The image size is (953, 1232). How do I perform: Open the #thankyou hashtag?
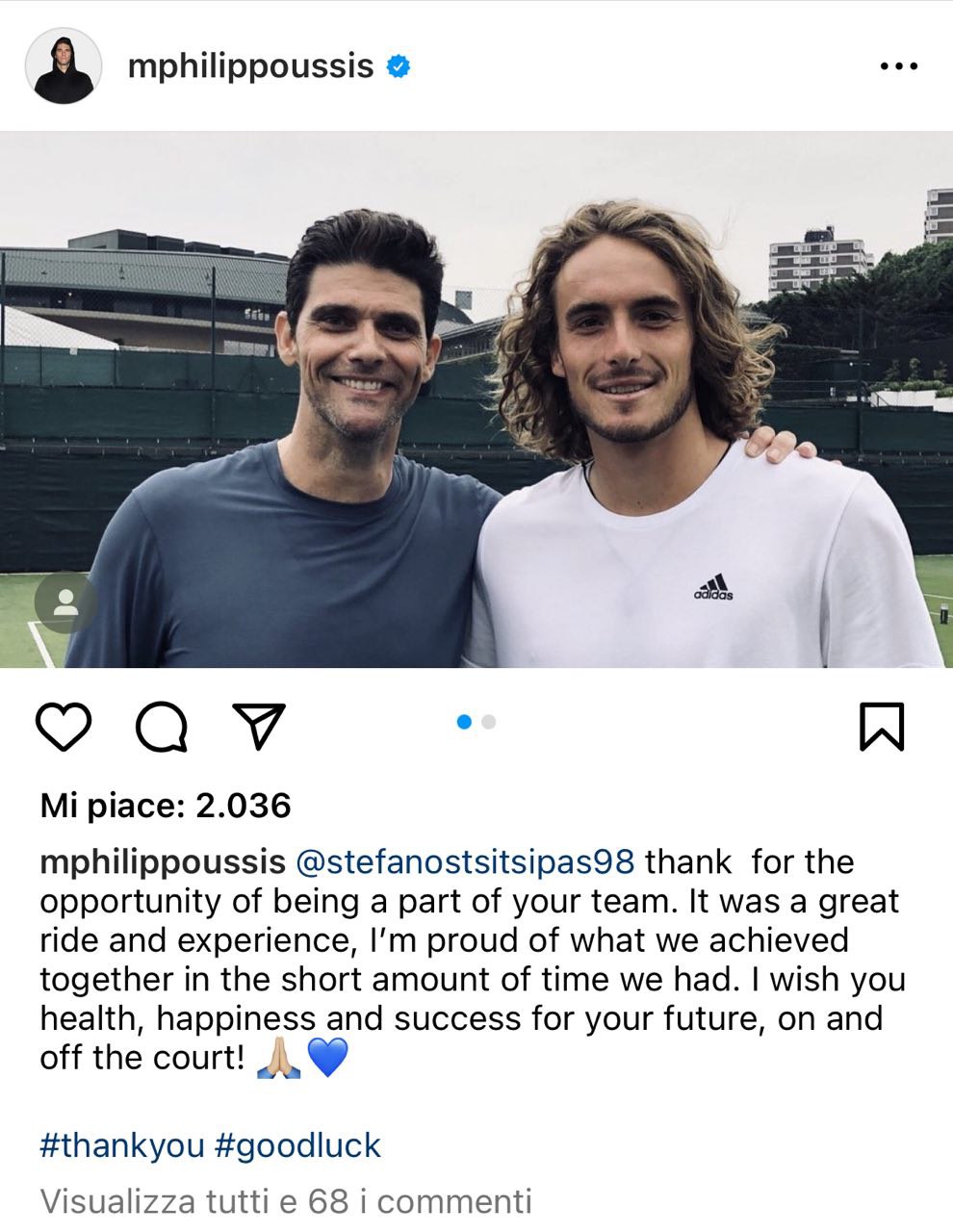click(x=122, y=1145)
